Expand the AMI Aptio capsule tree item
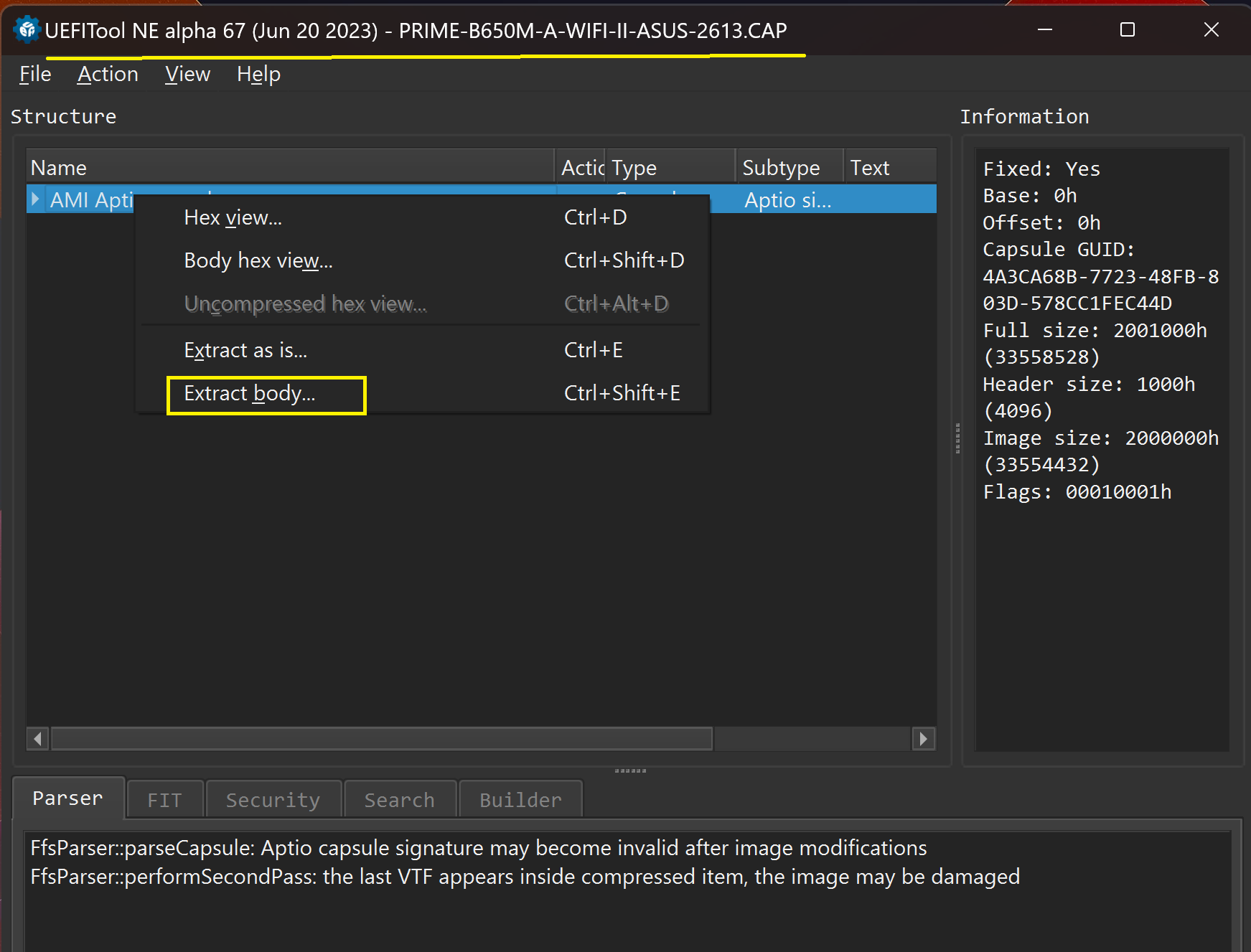 click(35, 199)
